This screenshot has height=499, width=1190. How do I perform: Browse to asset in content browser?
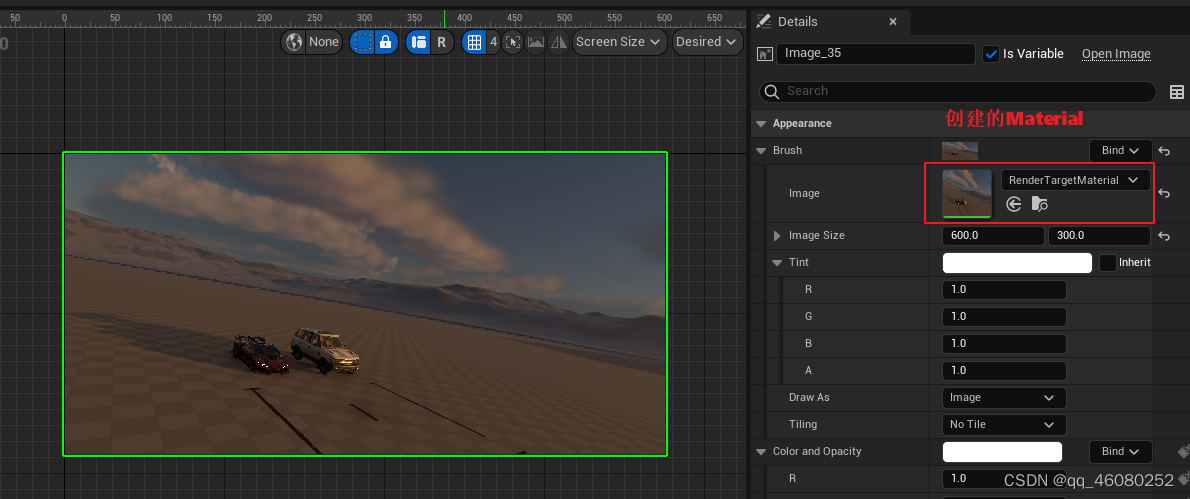pos(1040,203)
